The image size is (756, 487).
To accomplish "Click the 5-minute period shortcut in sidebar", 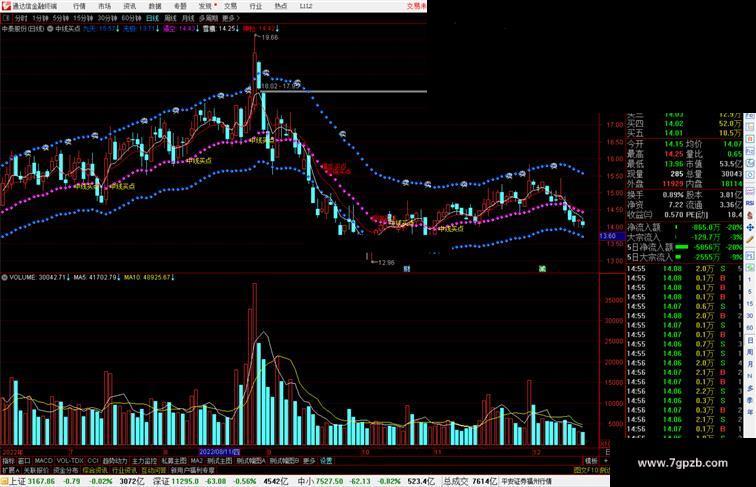I will (x=750, y=292).
